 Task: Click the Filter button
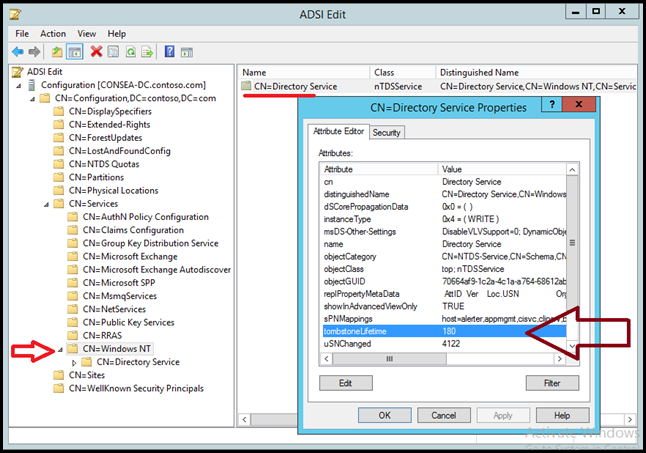pyautogui.click(x=549, y=383)
